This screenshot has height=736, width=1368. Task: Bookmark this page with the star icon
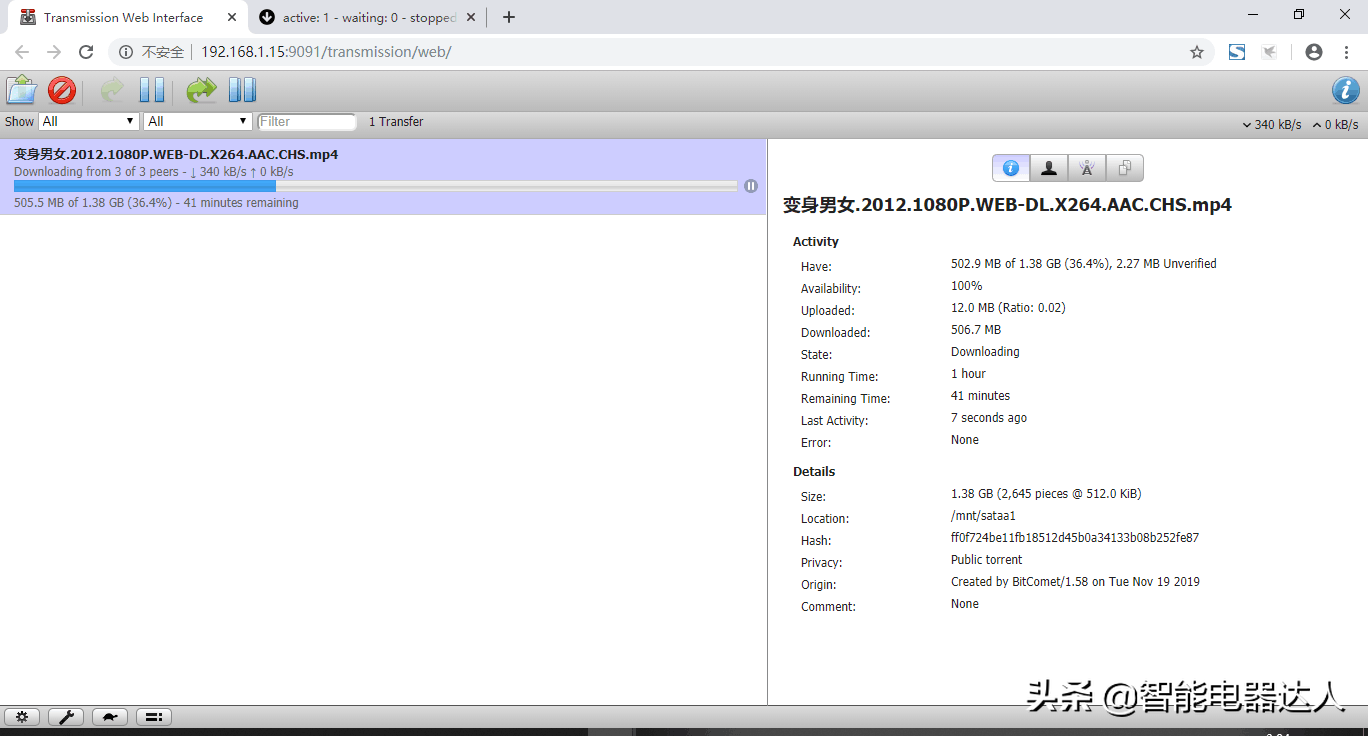point(1196,52)
